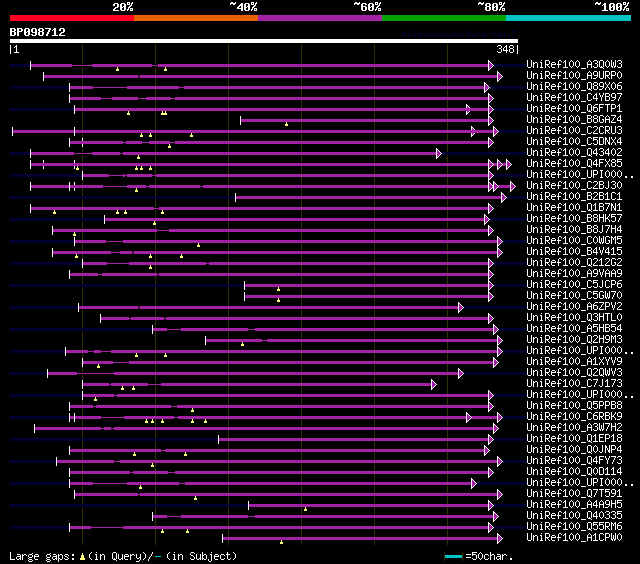Select the UniRef100_C2CRU3 label
The height and width of the screenshot is (564, 640).
[574, 131]
